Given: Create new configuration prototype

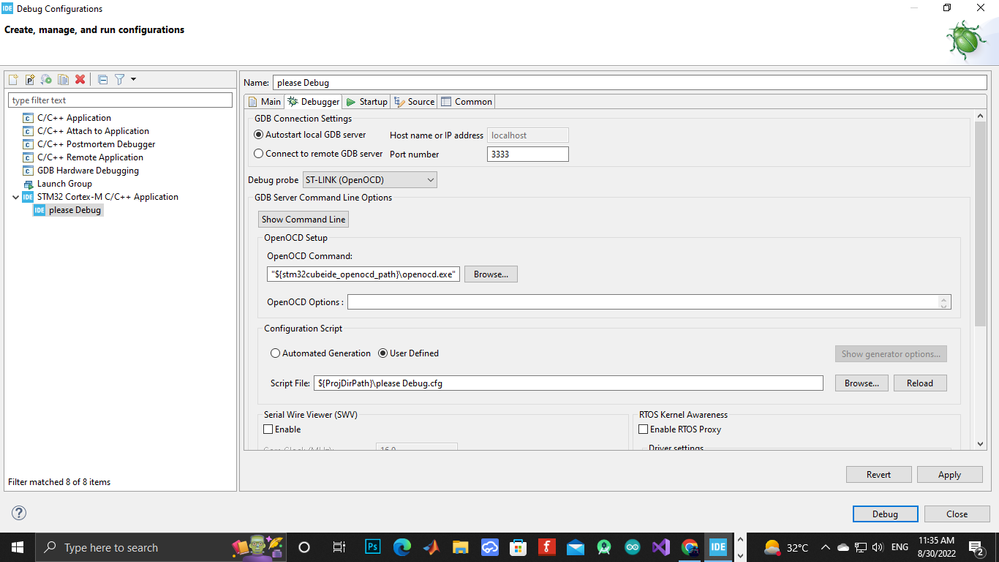Looking at the screenshot, I should point(30,80).
